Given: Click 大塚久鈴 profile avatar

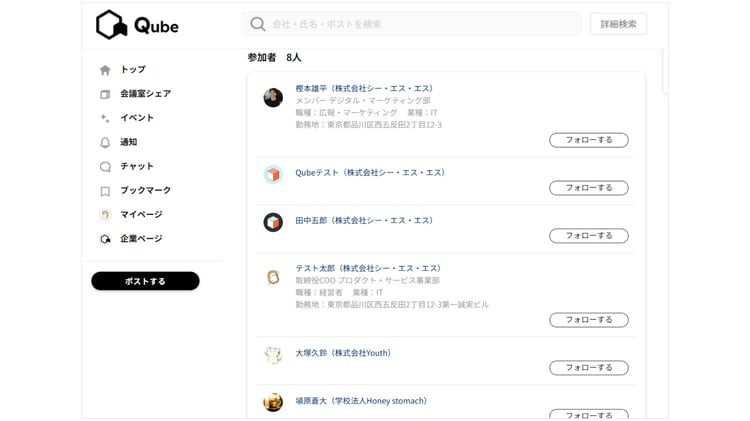Looking at the screenshot, I should [x=273, y=355].
